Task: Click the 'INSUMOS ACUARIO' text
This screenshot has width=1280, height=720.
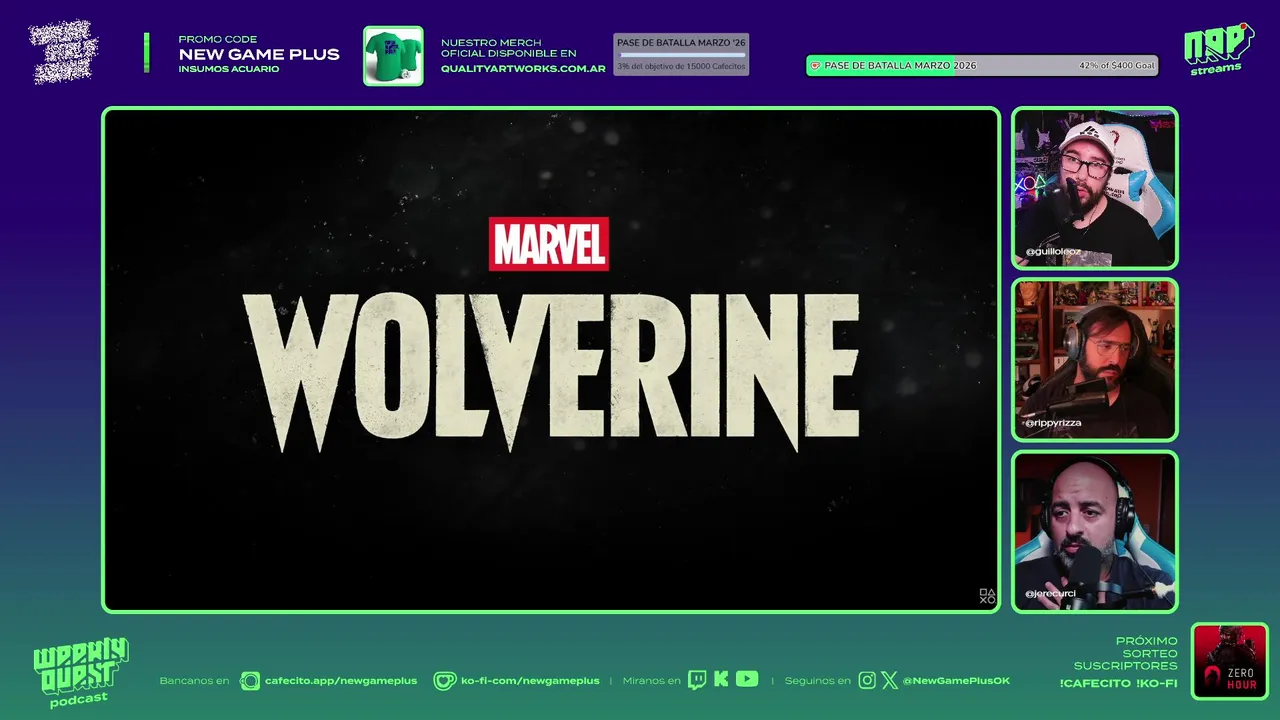Action: pyautogui.click(x=229, y=69)
